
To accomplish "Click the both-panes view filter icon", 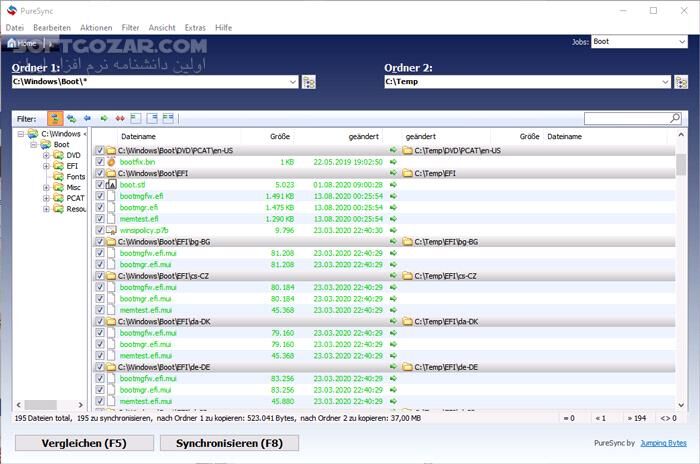I will point(168,118).
